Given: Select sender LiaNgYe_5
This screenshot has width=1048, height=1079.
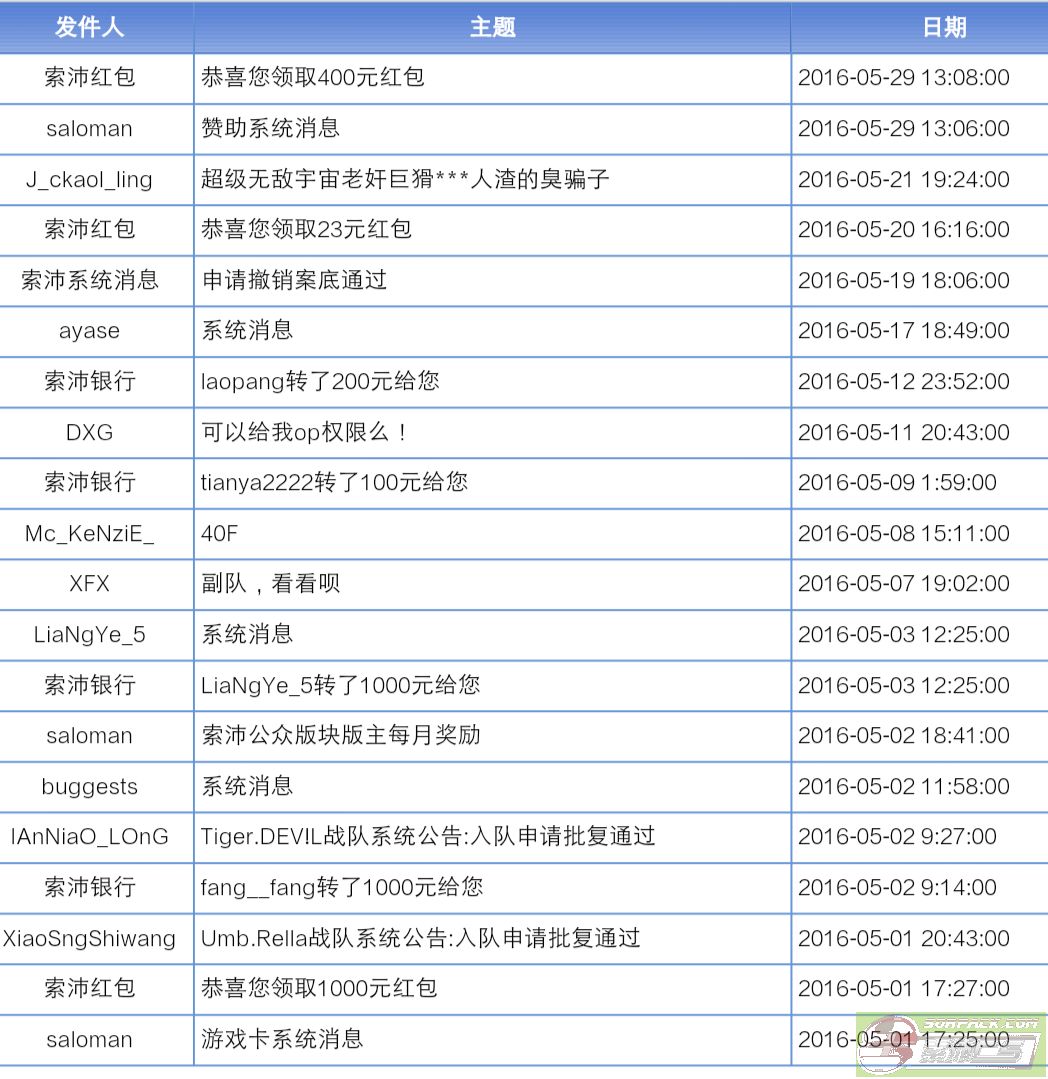Looking at the screenshot, I should (x=89, y=634).
